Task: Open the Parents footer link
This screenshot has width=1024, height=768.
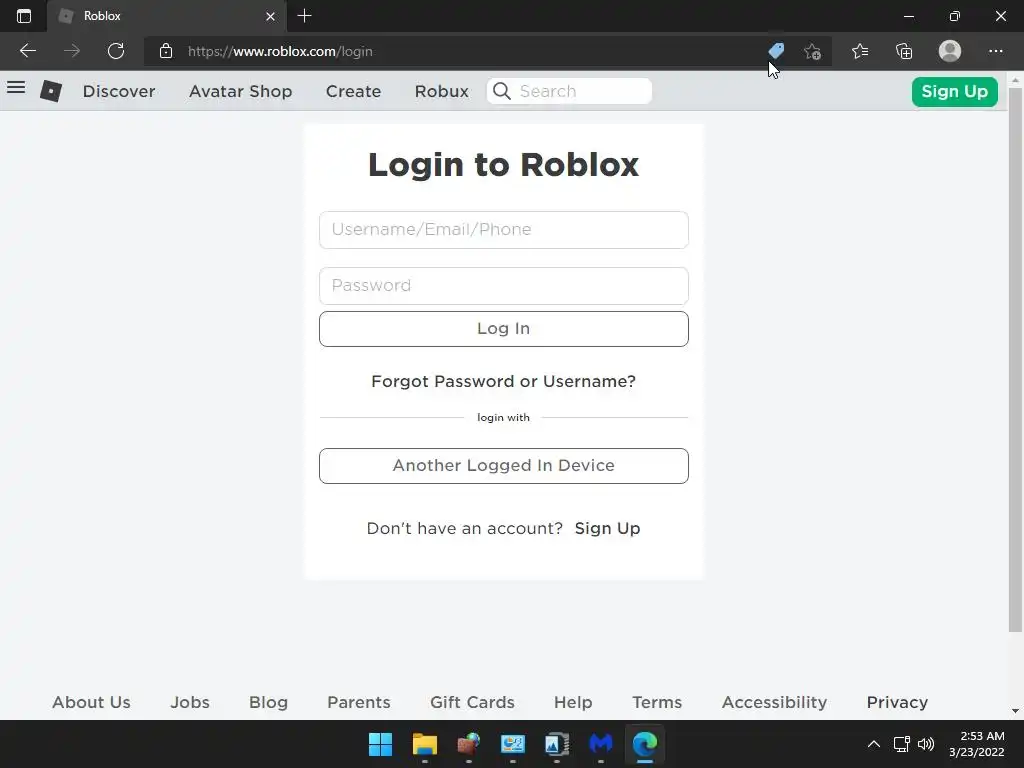Action: (x=359, y=702)
